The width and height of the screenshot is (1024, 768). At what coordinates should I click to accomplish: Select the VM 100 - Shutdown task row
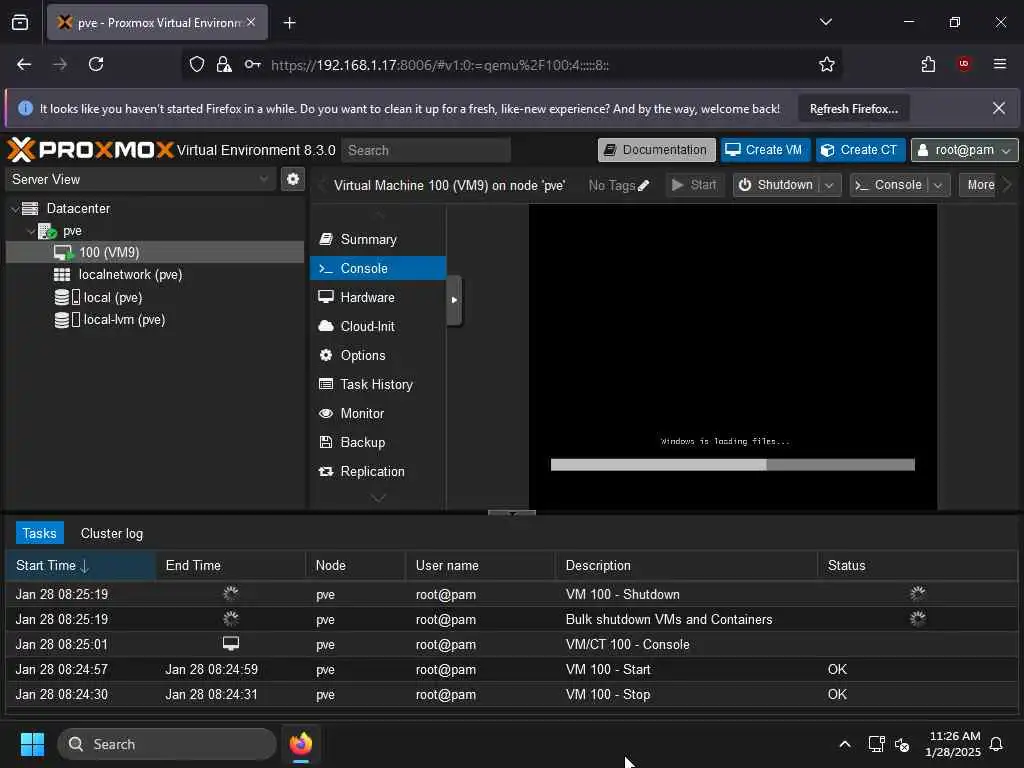(511, 594)
